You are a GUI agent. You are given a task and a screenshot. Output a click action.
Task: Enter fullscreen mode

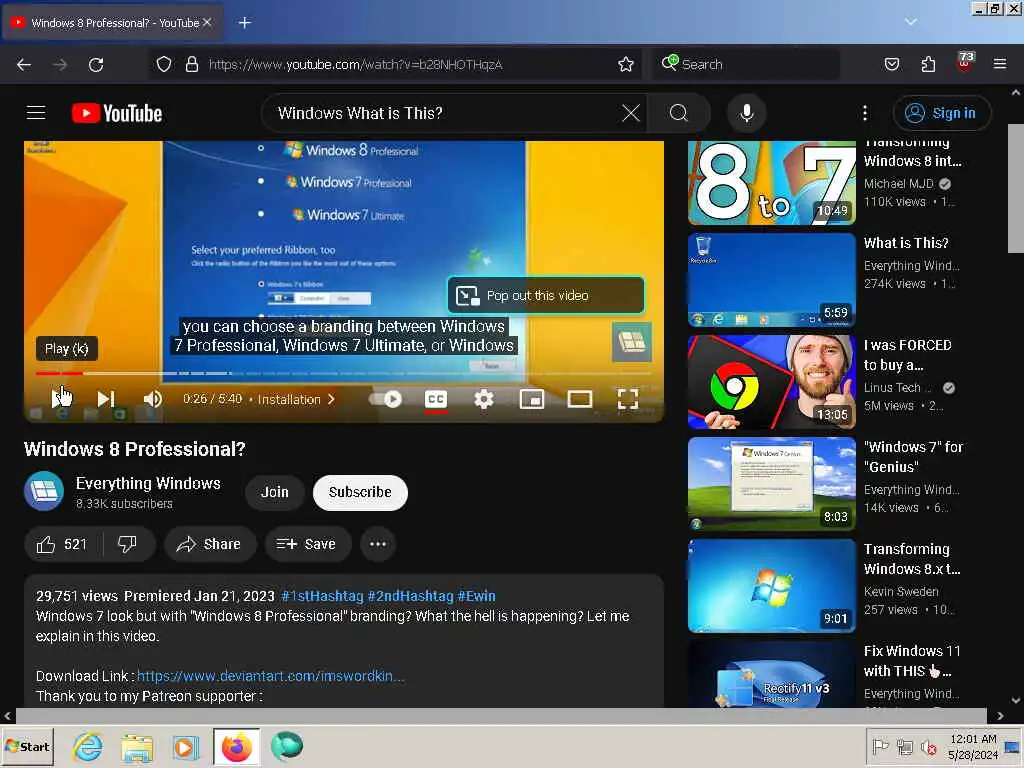tap(628, 398)
